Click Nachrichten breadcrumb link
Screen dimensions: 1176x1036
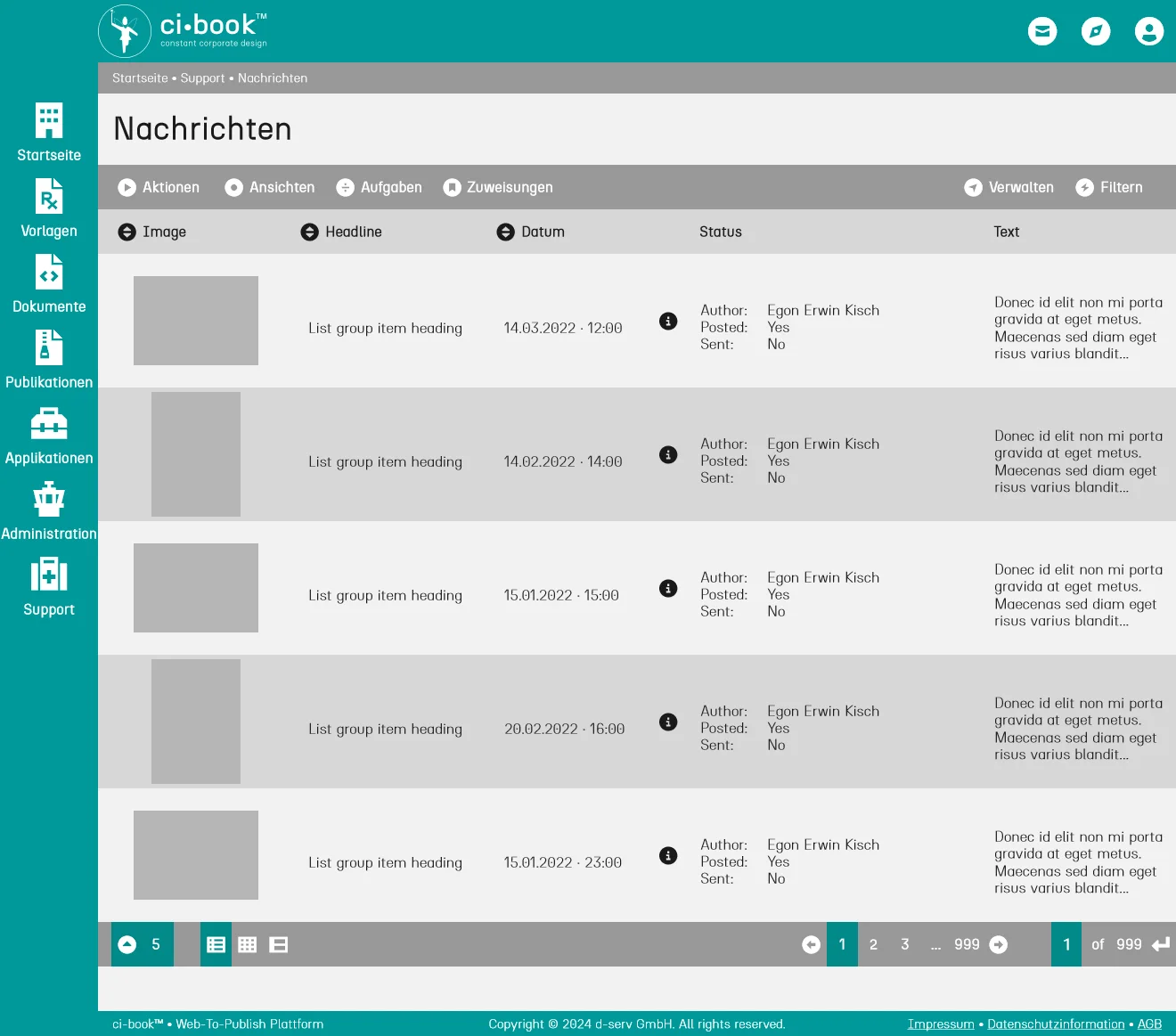[273, 78]
